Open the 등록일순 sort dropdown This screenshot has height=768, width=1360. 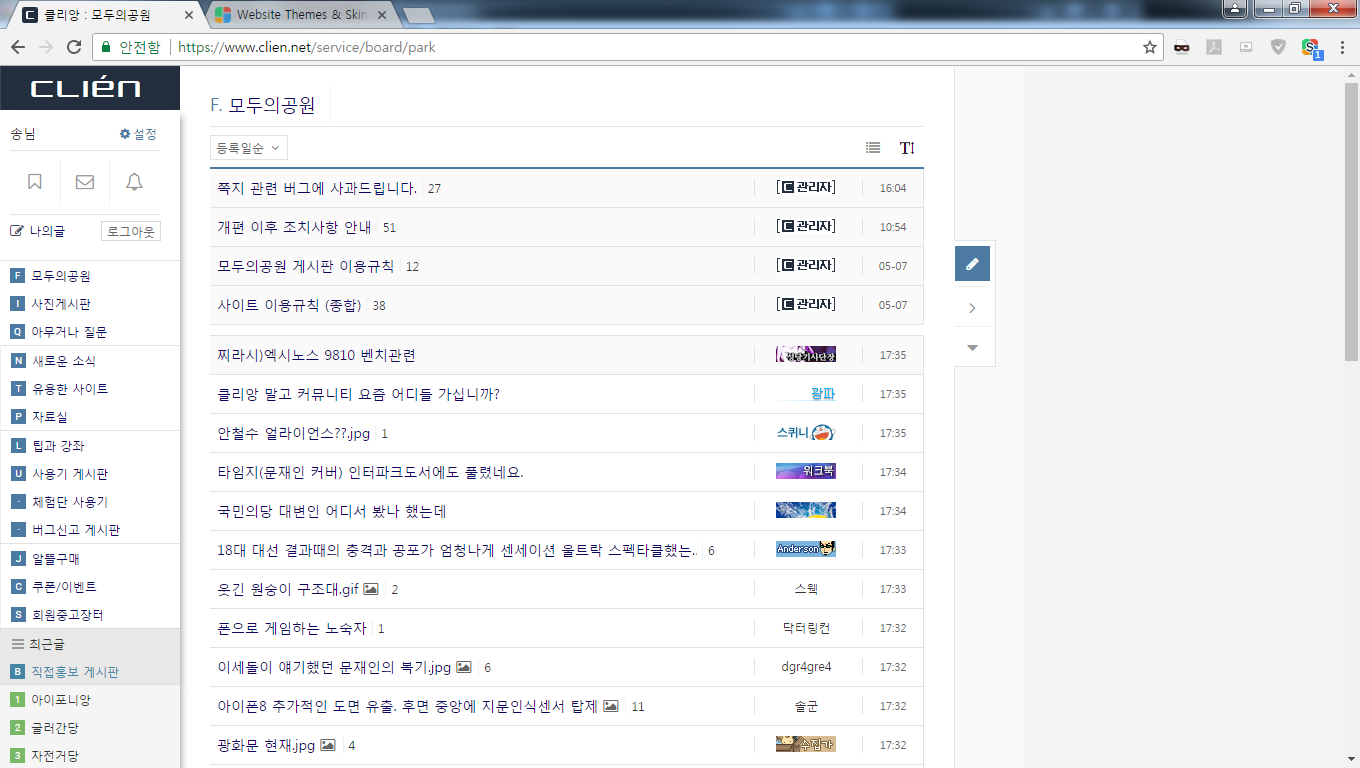point(248,147)
